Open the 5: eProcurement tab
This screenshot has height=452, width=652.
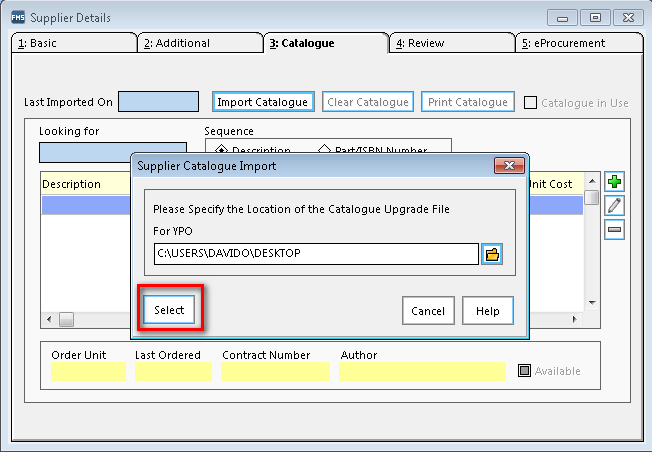[x=579, y=43]
